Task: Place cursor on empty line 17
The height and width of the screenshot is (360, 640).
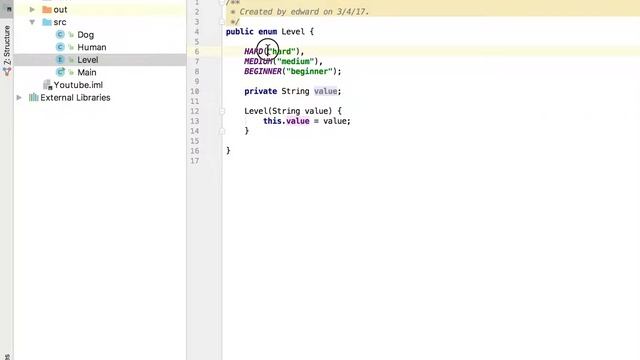Action: click(x=431, y=161)
